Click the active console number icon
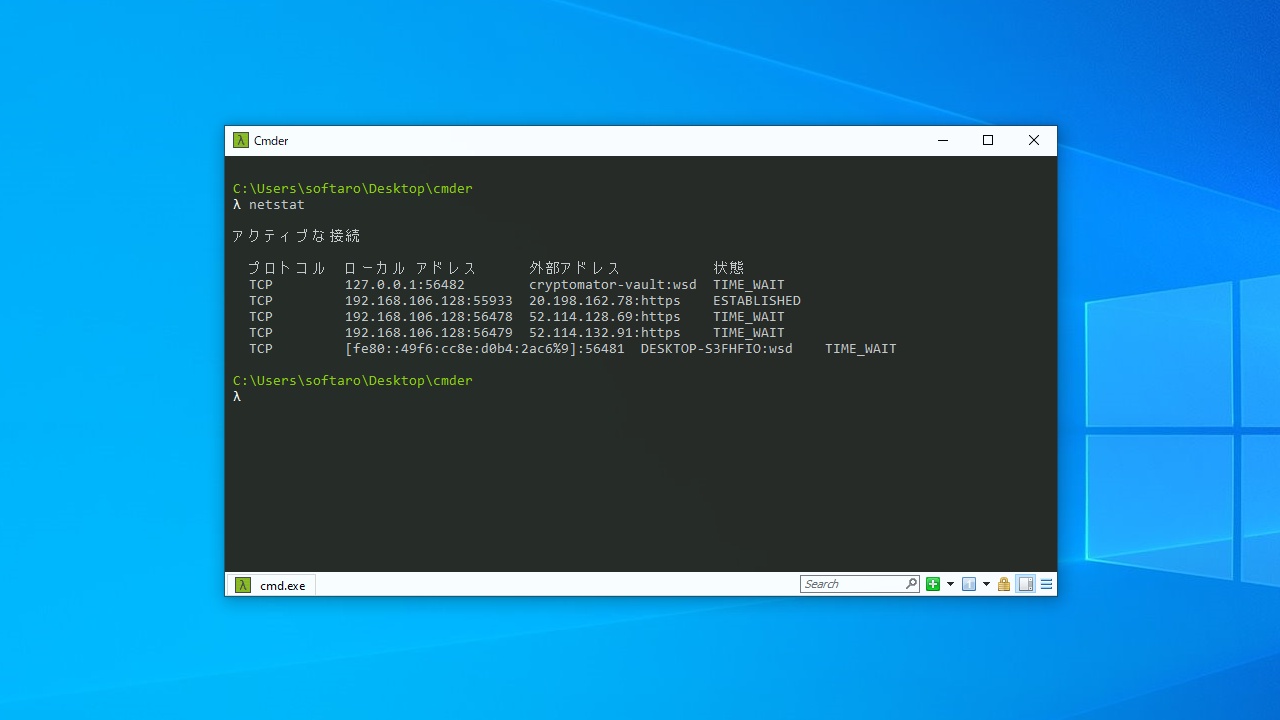 [969, 584]
